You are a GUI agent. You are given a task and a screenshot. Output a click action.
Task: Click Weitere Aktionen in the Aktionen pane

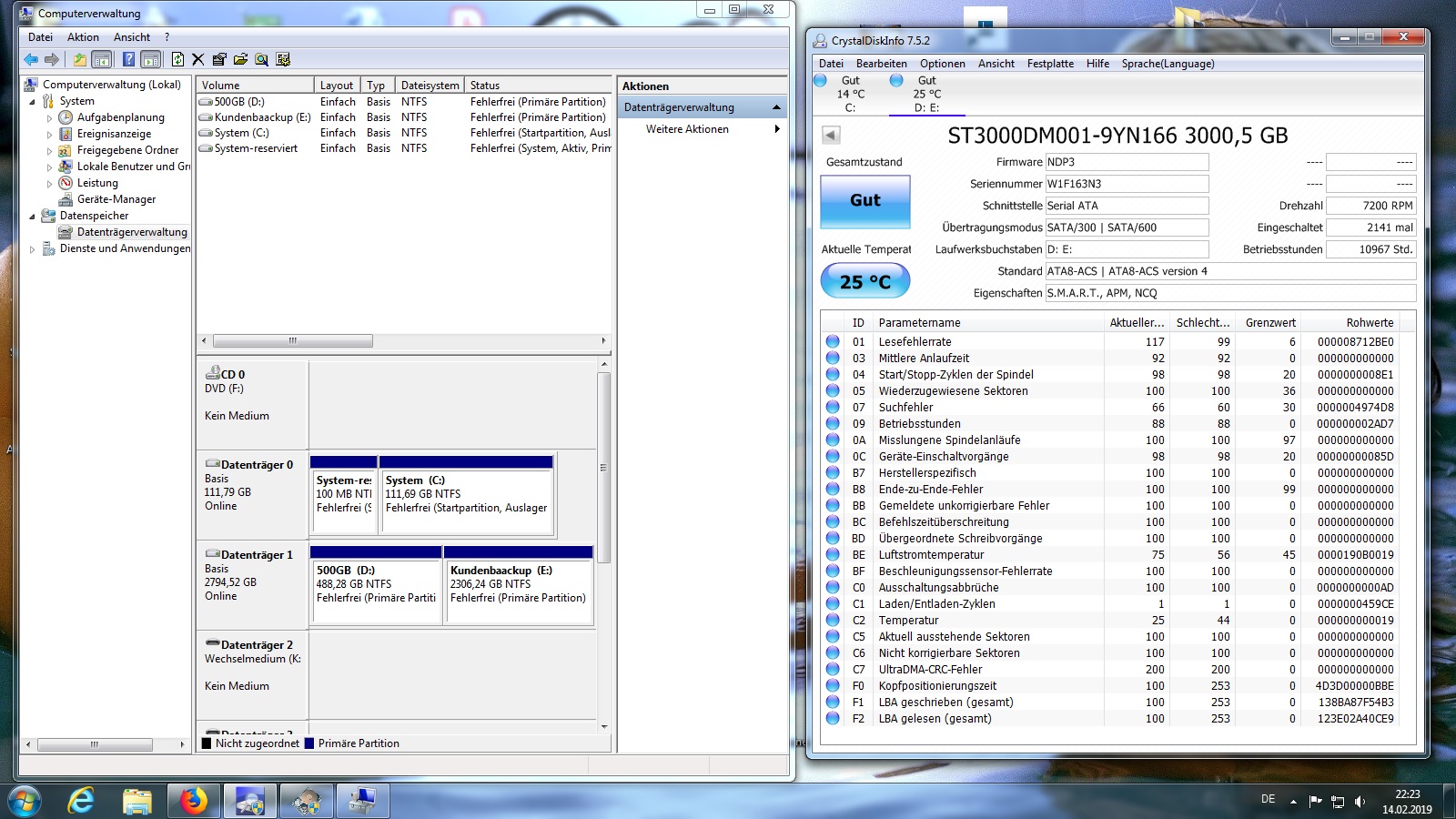click(687, 129)
